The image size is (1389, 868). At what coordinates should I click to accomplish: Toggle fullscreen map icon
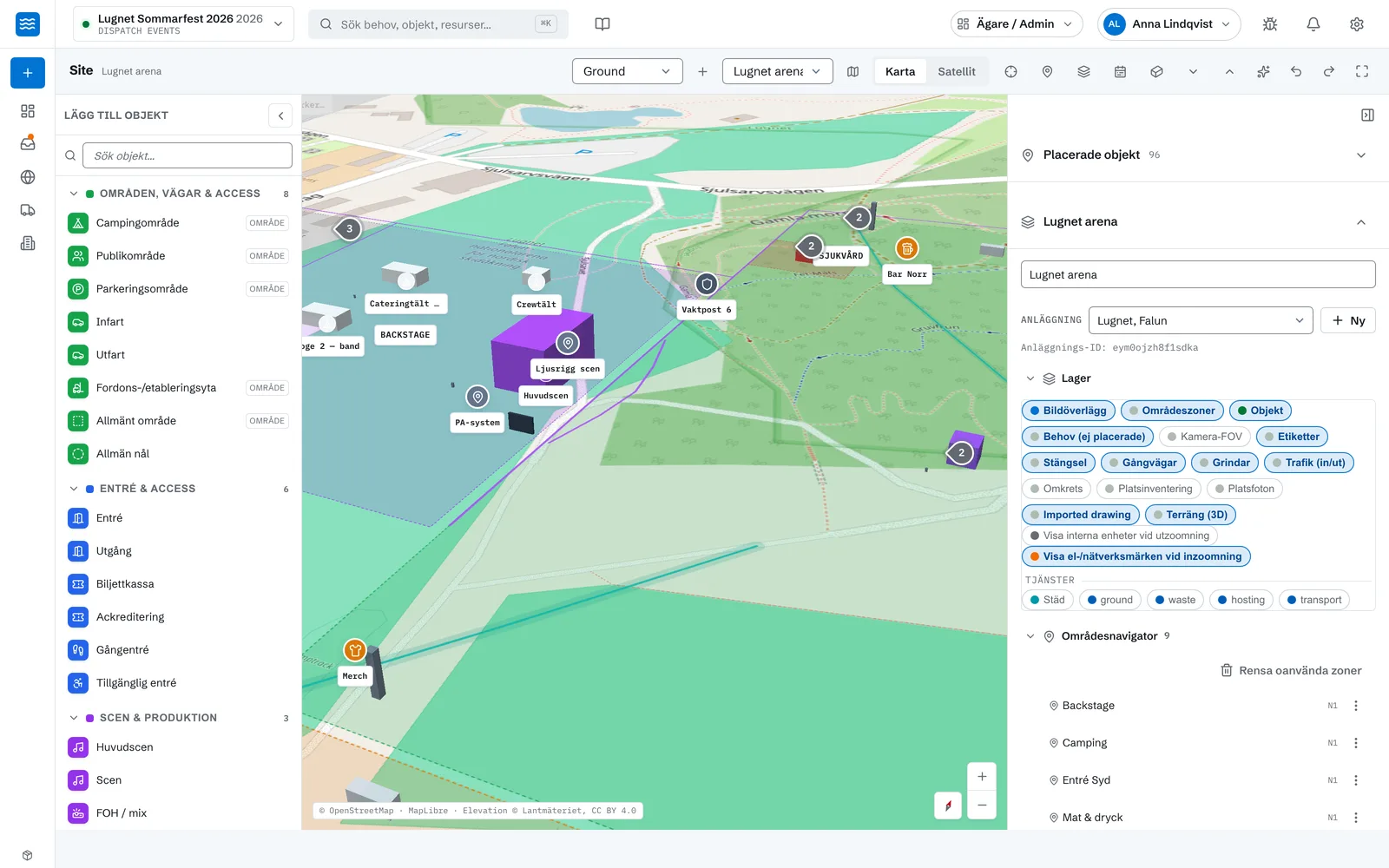tap(1362, 72)
